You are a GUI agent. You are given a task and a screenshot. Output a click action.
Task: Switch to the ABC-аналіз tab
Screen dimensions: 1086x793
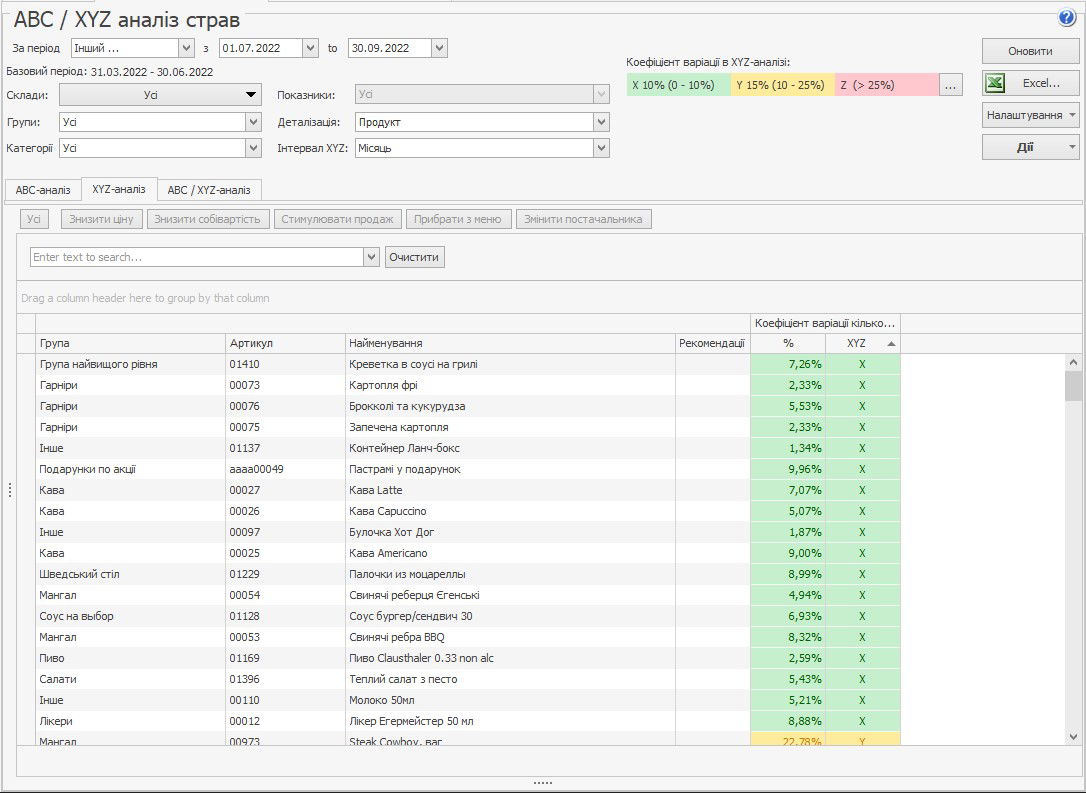coord(43,190)
